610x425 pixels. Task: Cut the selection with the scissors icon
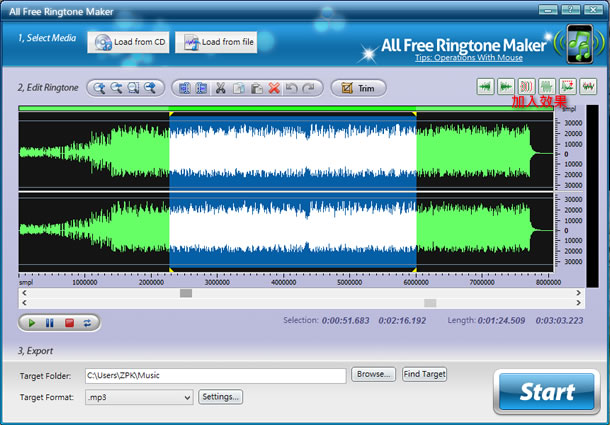click(x=221, y=88)
